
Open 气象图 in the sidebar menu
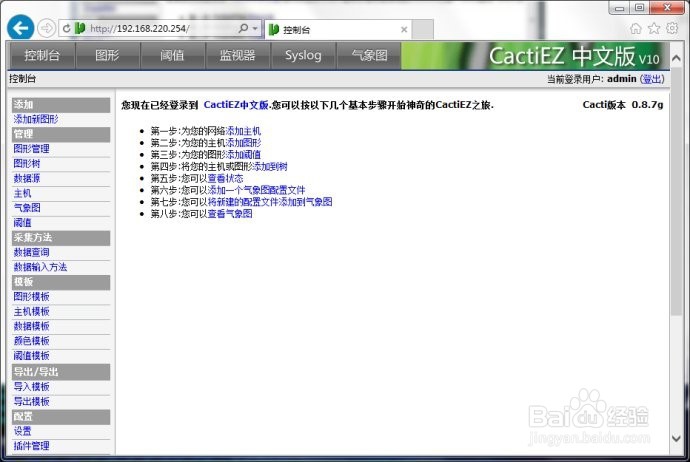point(27,208)
